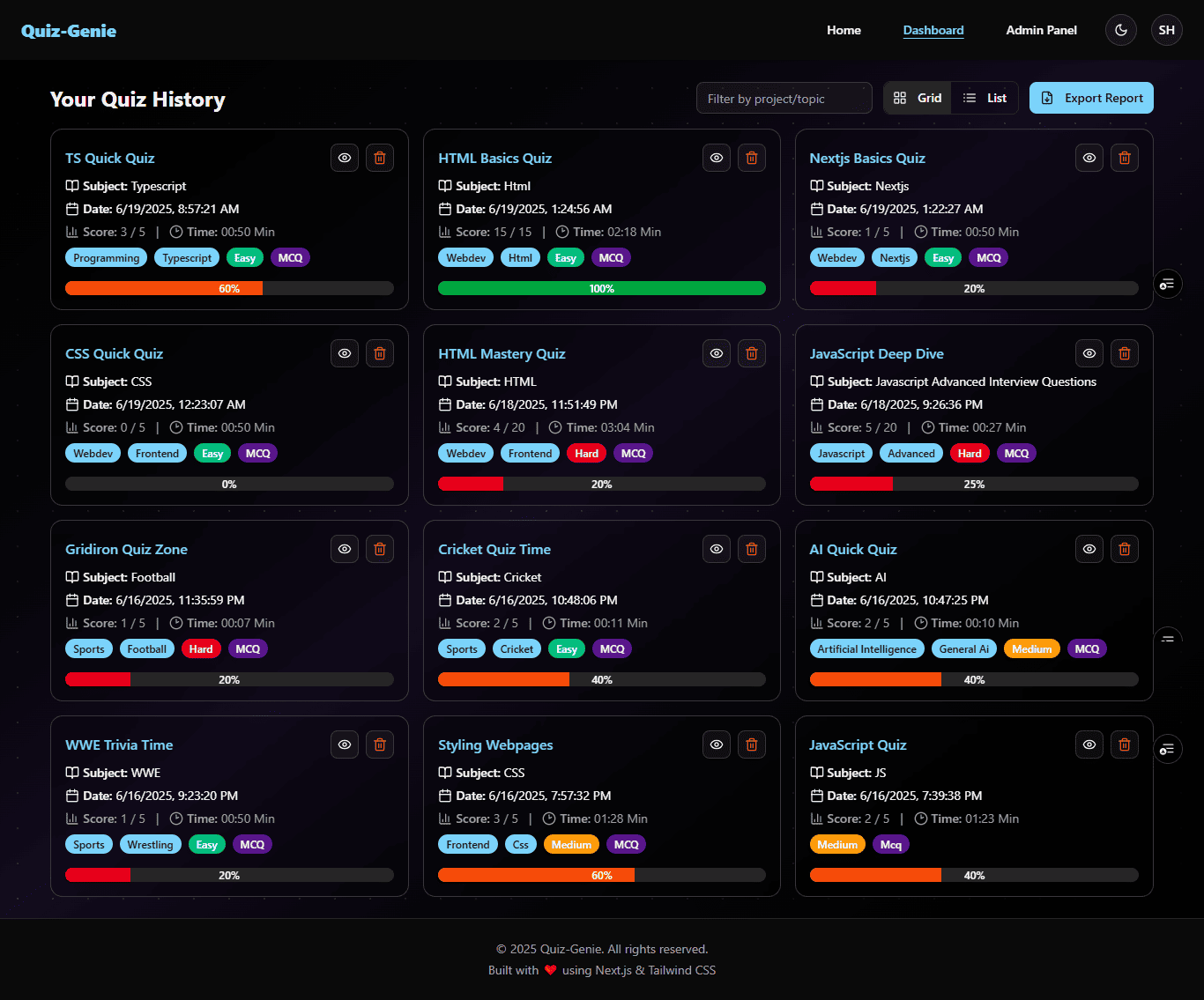The height and width of the screenshot is (1000, 1204).
Task: Delete the Cricket Quiz Time entry
Action: click(x=752, y=549)
